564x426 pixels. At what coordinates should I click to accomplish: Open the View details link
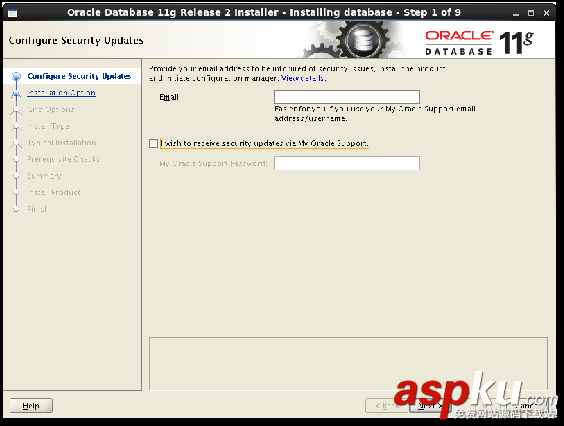[x=303, y=78]
